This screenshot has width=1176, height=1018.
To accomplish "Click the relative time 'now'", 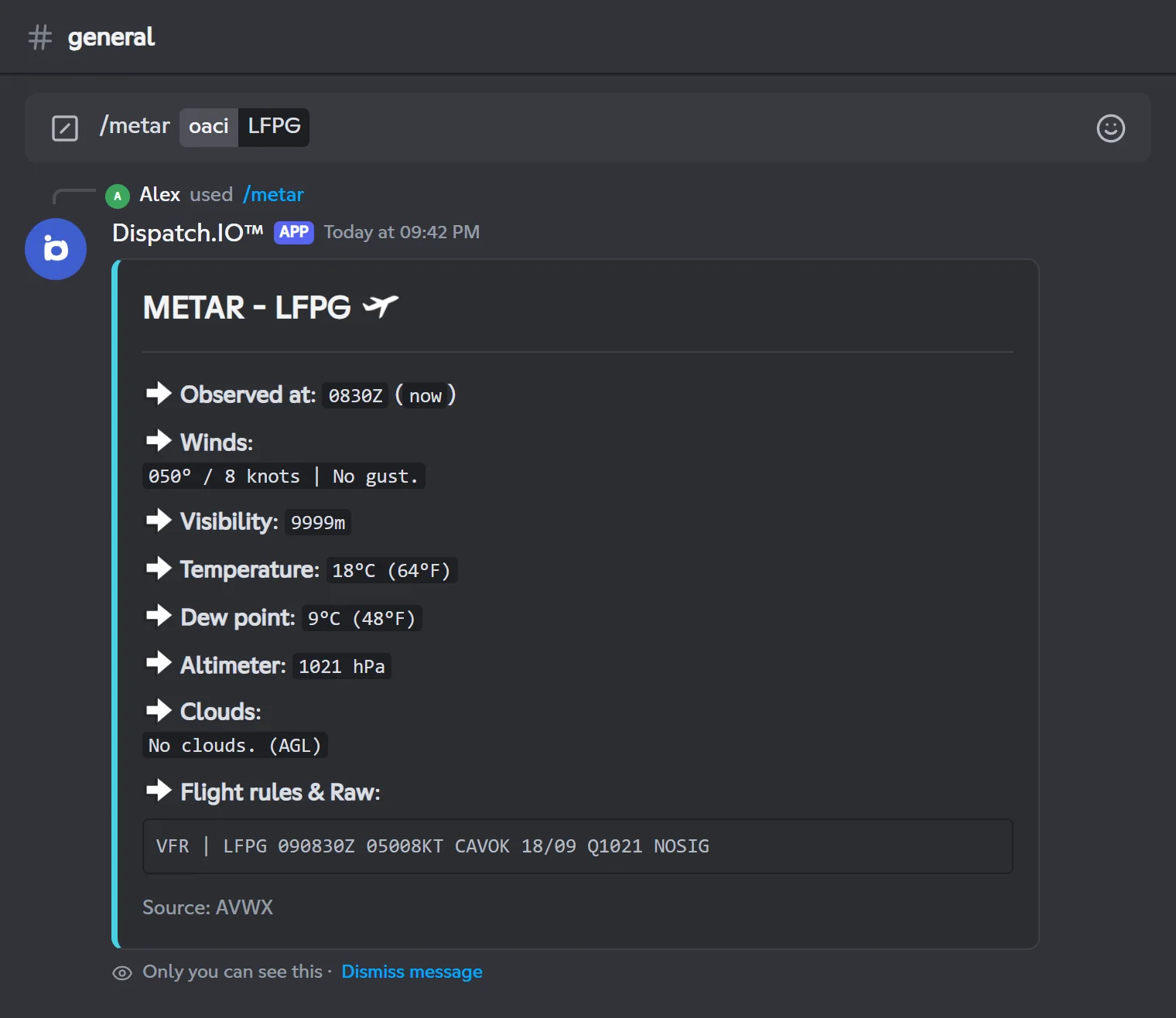I will click(x=426, y=395).
